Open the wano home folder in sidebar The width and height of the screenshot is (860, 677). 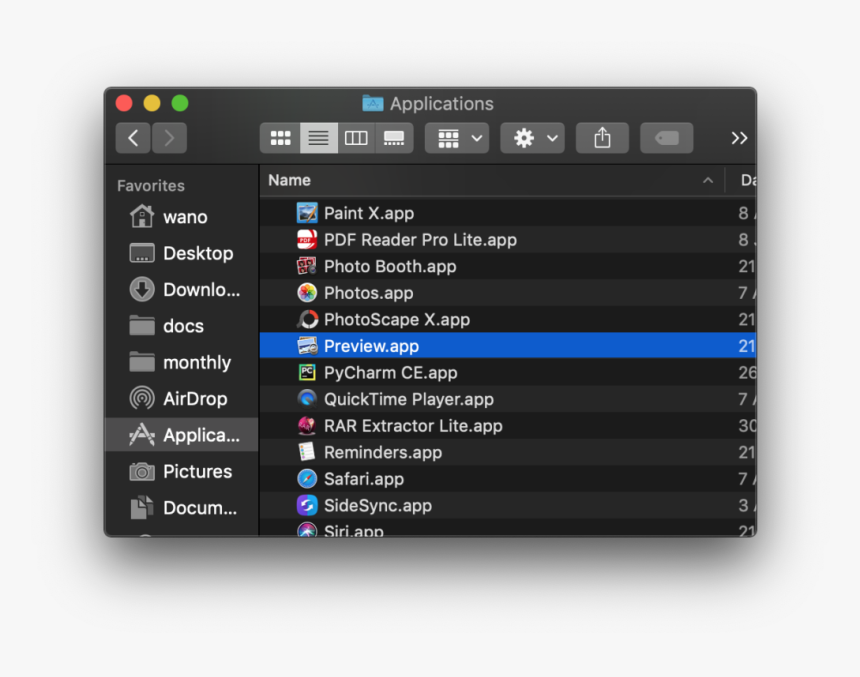point(181,217)
